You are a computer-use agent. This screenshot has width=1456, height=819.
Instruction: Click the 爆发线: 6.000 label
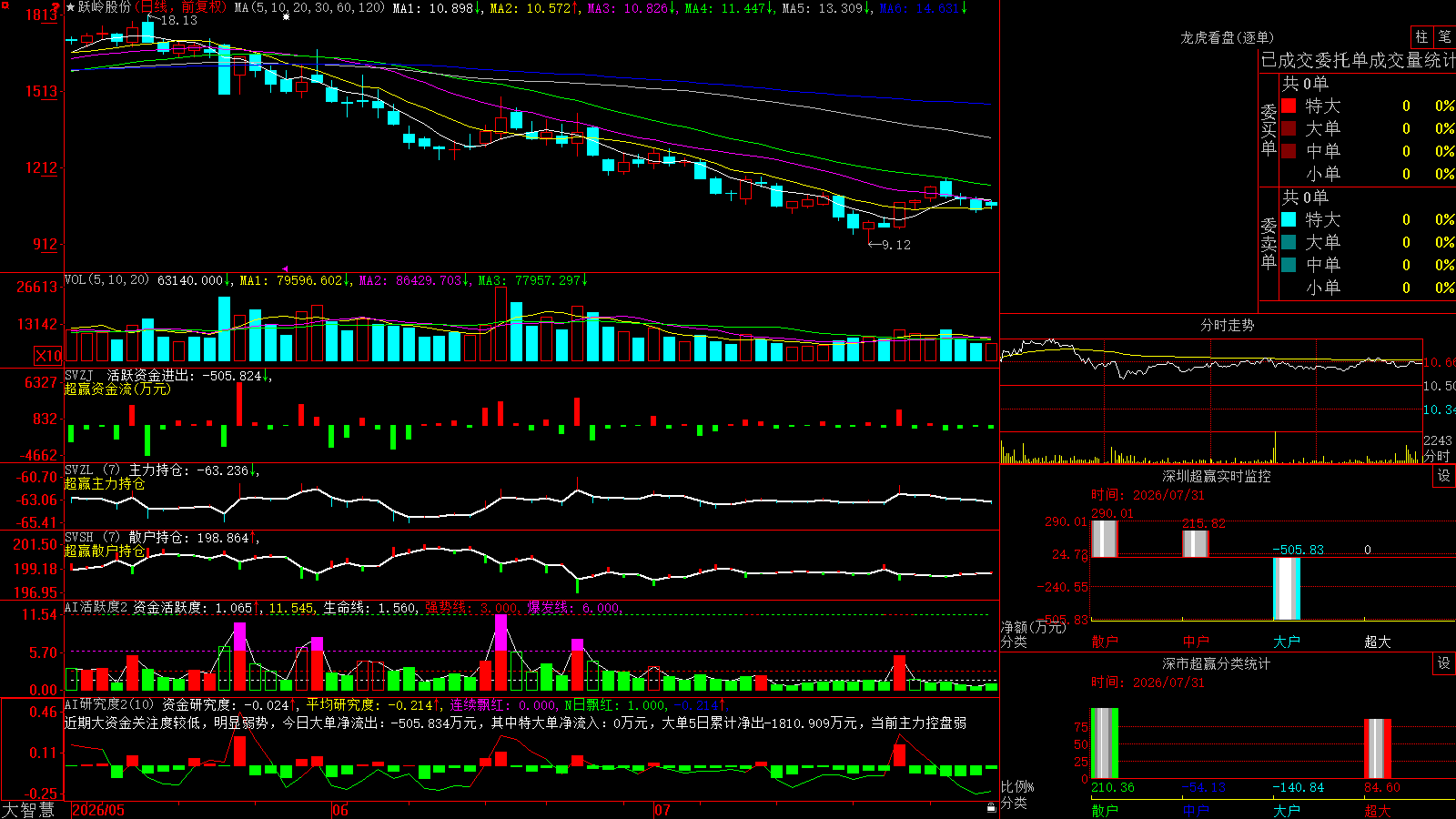tap(573, 607)
